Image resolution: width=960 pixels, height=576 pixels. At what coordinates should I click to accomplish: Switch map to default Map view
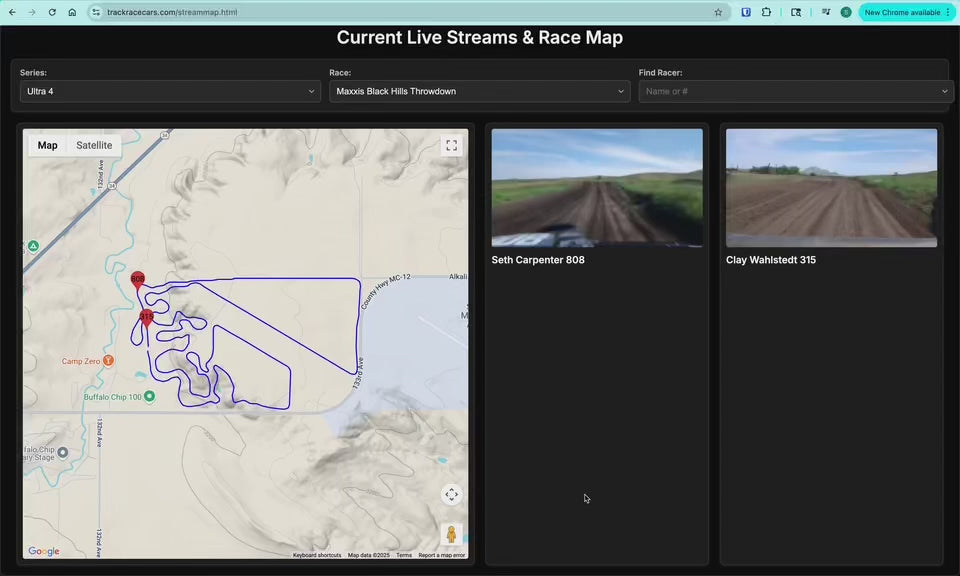pos(48,145)
